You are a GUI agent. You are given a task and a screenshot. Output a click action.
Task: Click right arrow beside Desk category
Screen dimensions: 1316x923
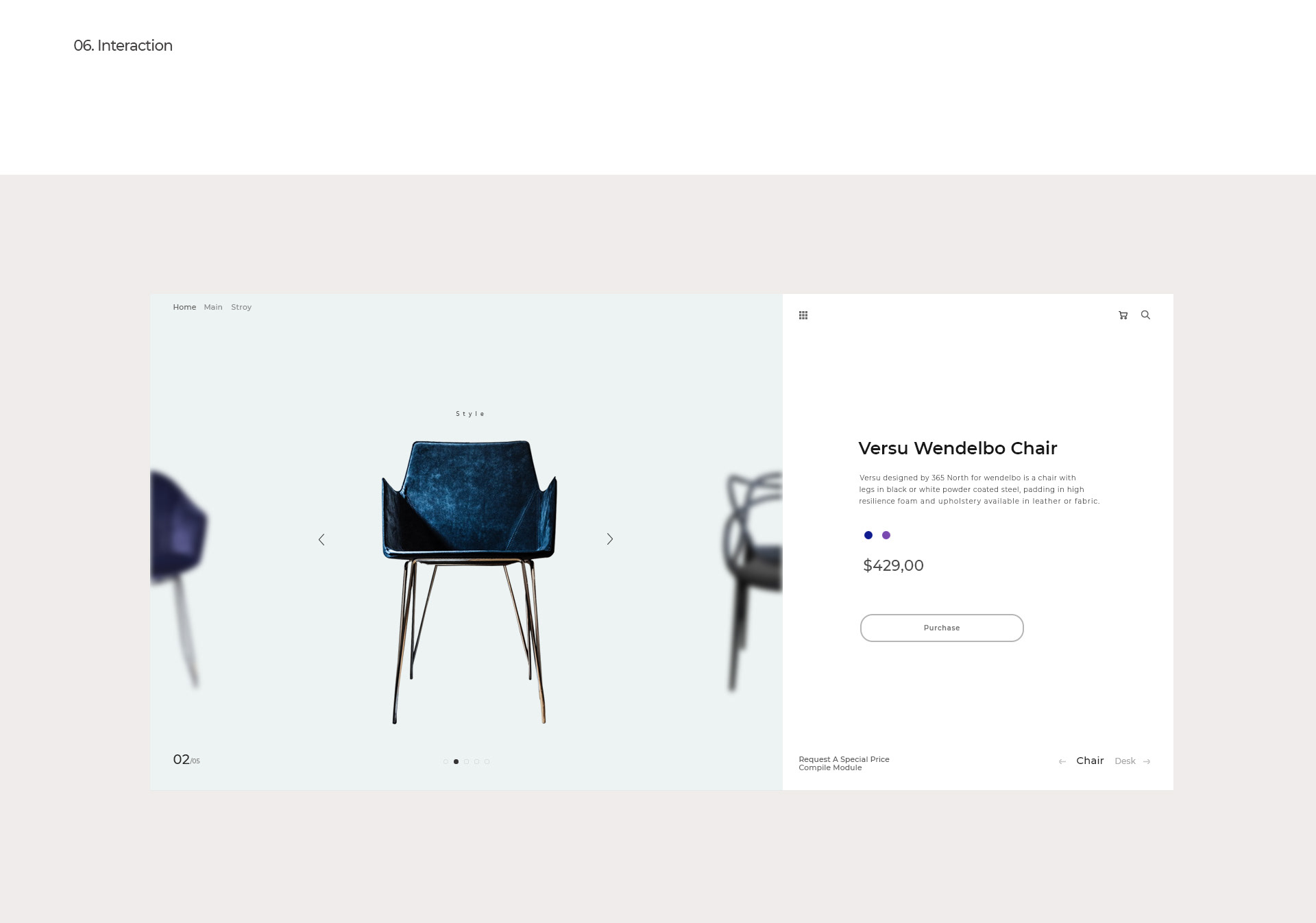(x=1147, y=761)
